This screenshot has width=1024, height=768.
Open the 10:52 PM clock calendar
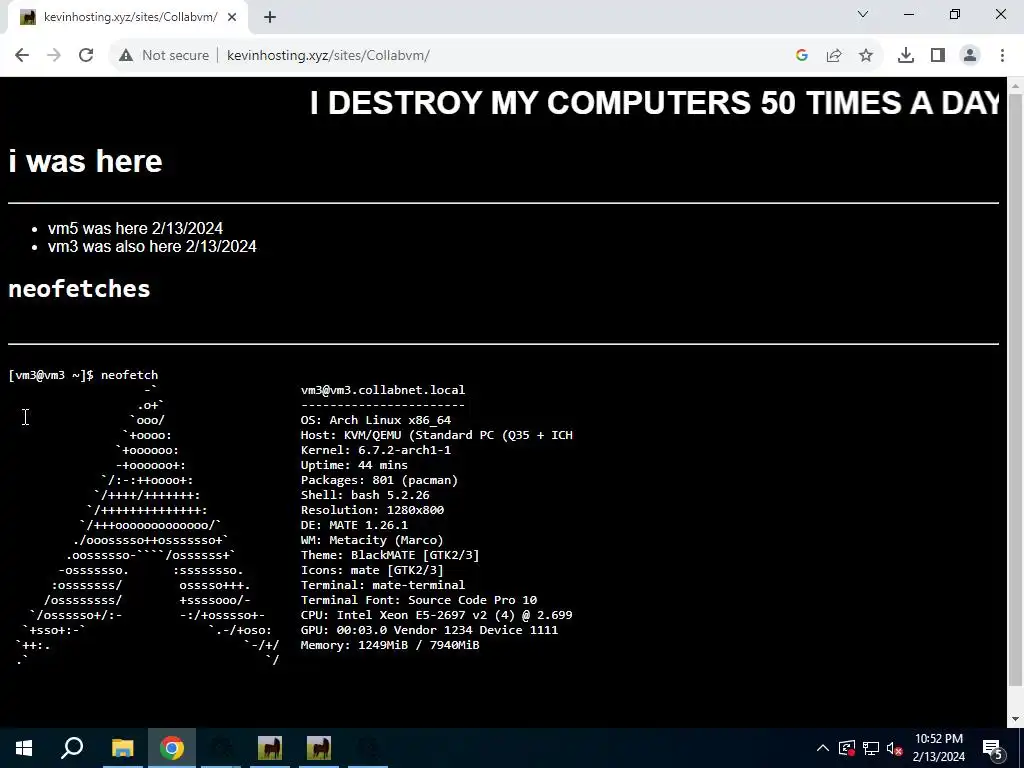938,748
